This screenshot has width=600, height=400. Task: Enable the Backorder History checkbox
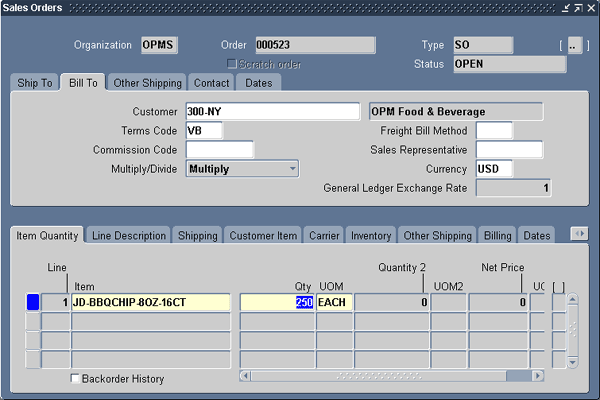click(x=75, y=379)
